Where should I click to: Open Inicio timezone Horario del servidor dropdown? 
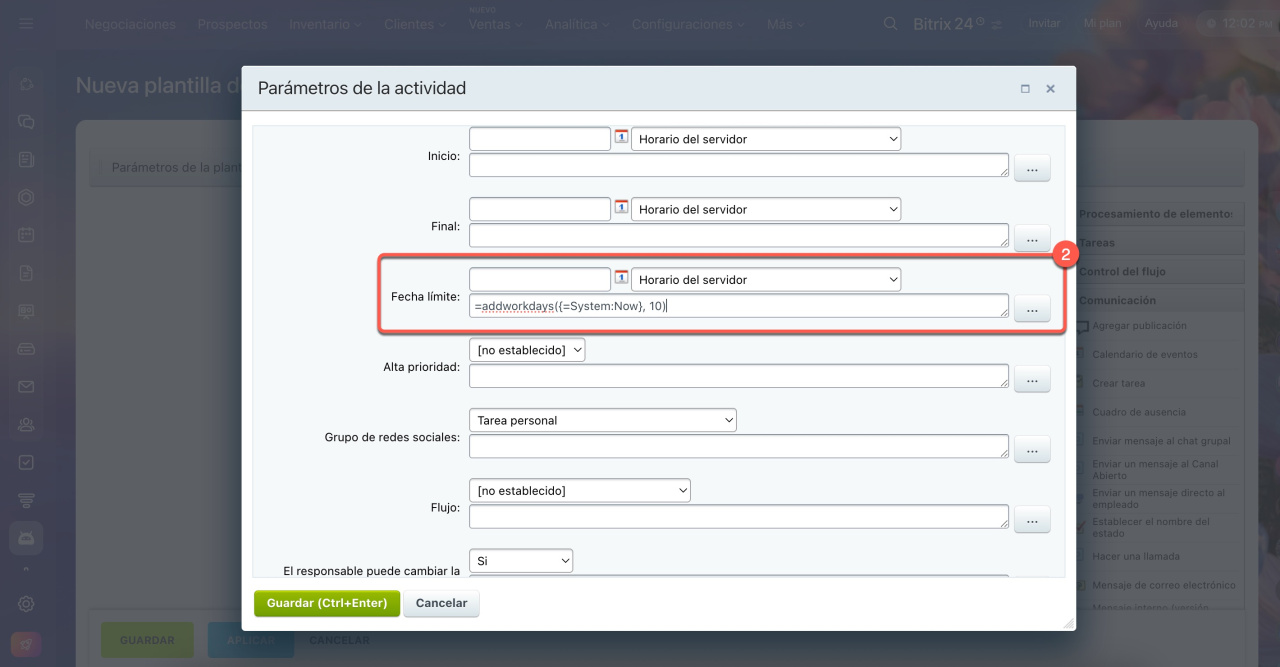766,139
